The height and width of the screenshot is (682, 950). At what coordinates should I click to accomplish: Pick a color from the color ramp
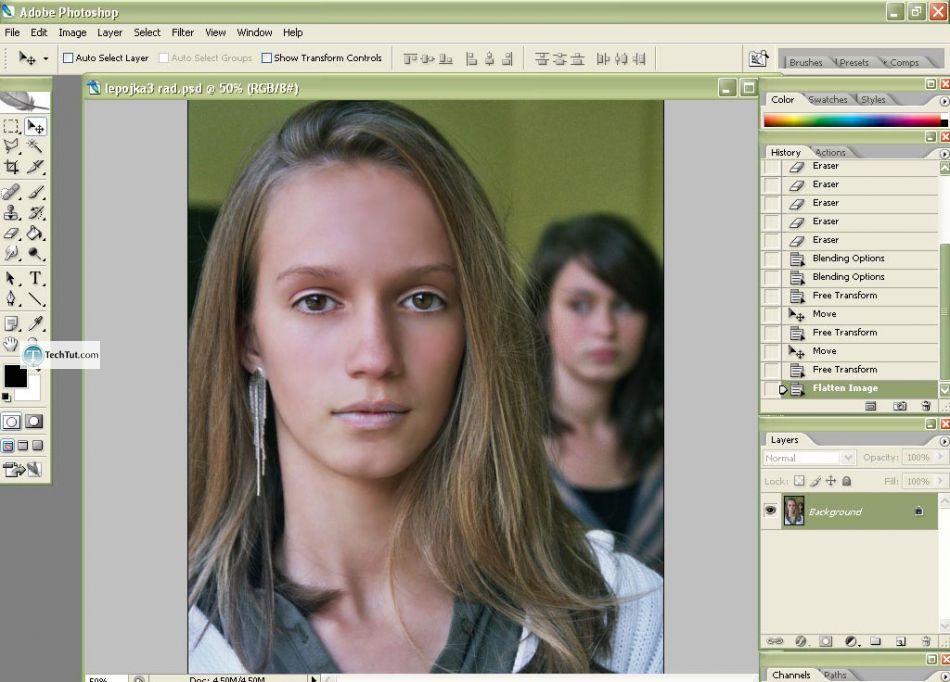click(854, 120)
